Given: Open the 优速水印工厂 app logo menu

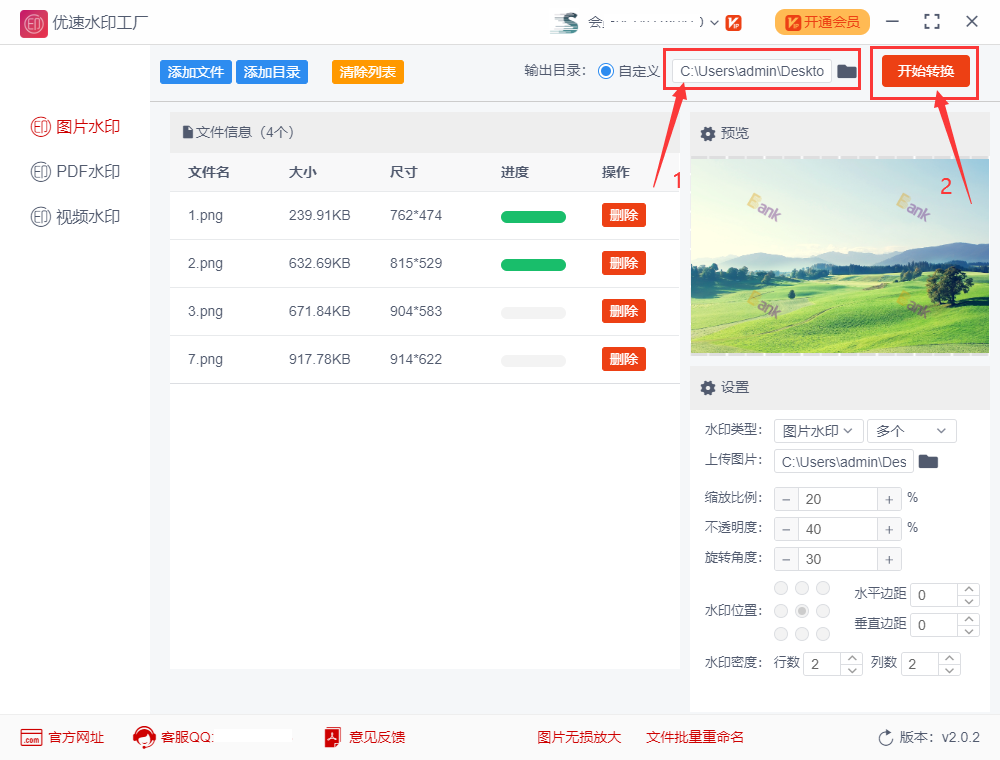Looking at the screenshot, I should (33, 22).
